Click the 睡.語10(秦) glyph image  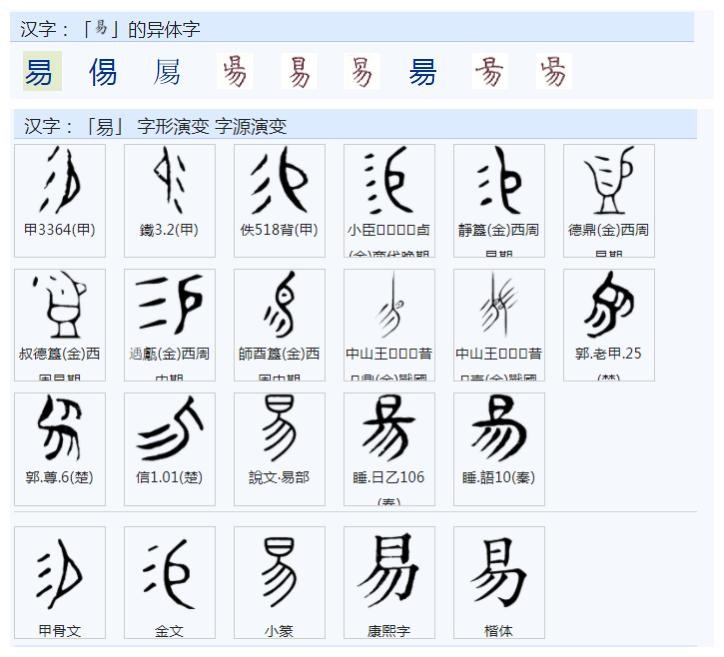(499, 430)
